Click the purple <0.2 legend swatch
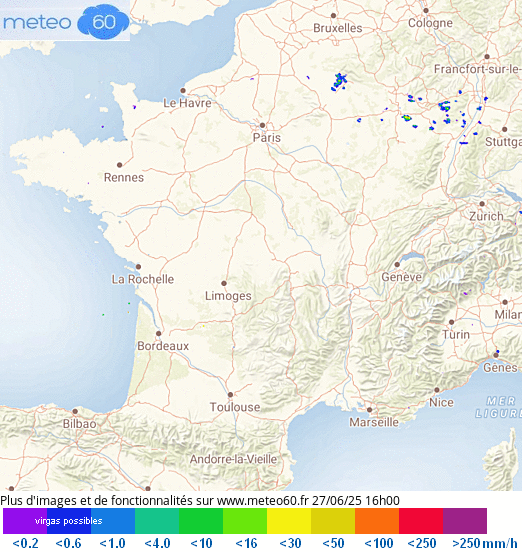This screenshot has height=552, width=522. [x=25, y=521]
